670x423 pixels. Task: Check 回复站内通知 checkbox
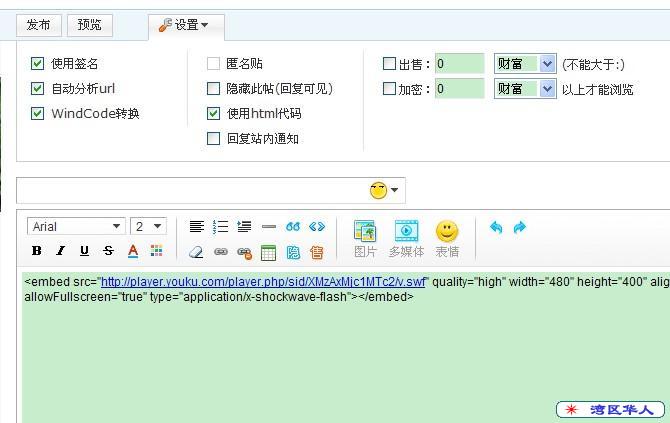click(213, 138)
